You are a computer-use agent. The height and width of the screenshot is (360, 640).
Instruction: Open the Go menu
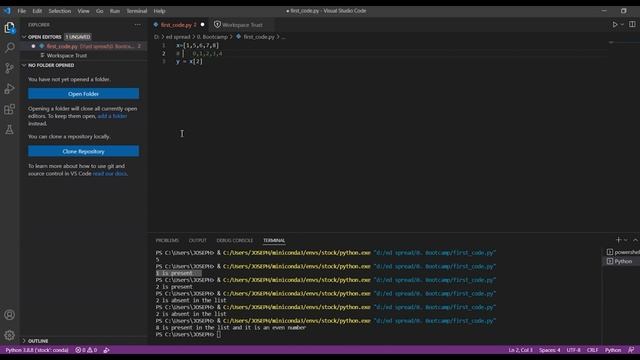point(100,11)
